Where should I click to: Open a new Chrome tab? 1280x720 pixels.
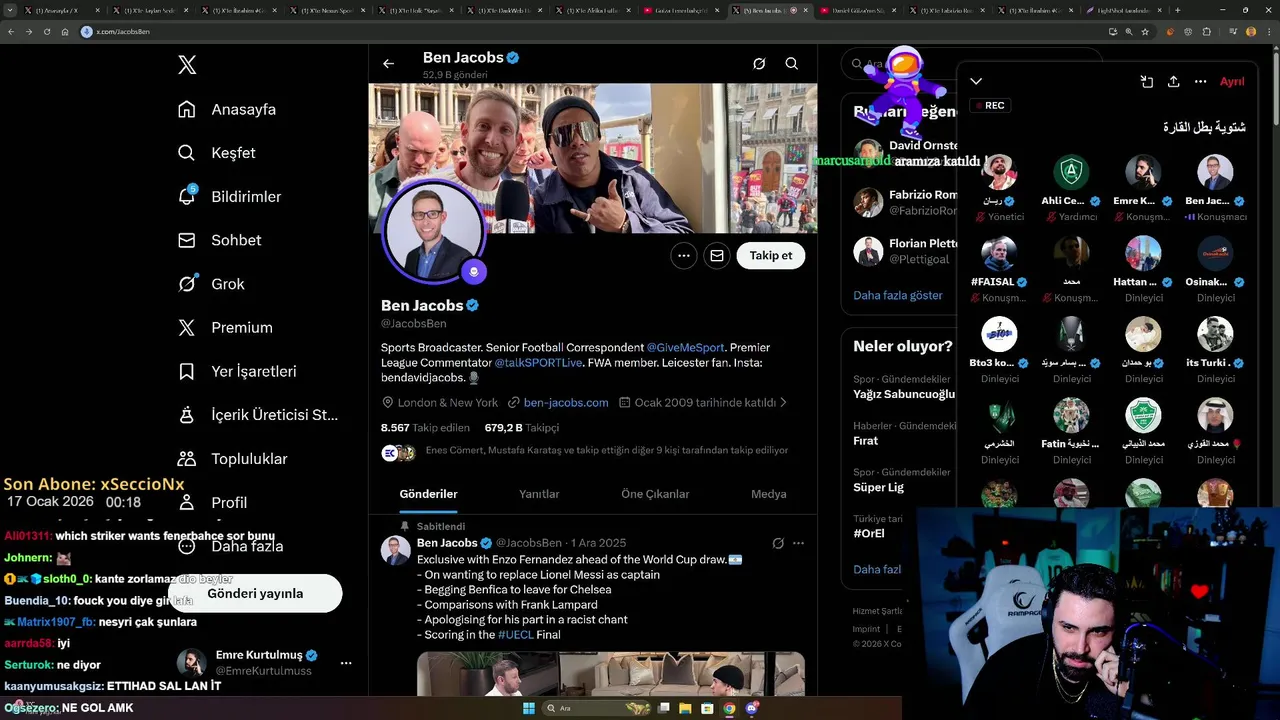coord(1178,10)
